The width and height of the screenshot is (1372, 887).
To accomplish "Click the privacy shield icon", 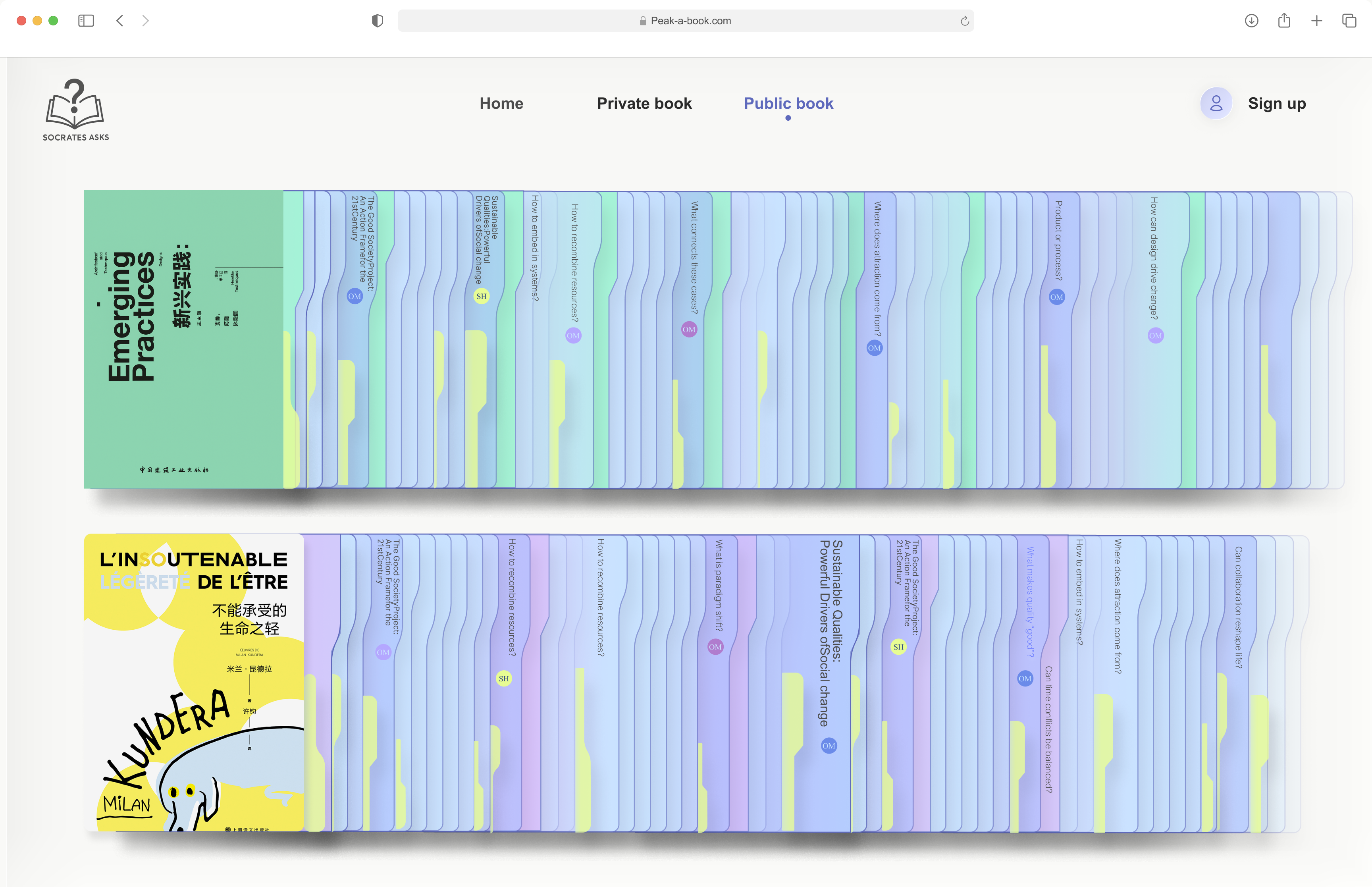I will click(x=377, y=21).
